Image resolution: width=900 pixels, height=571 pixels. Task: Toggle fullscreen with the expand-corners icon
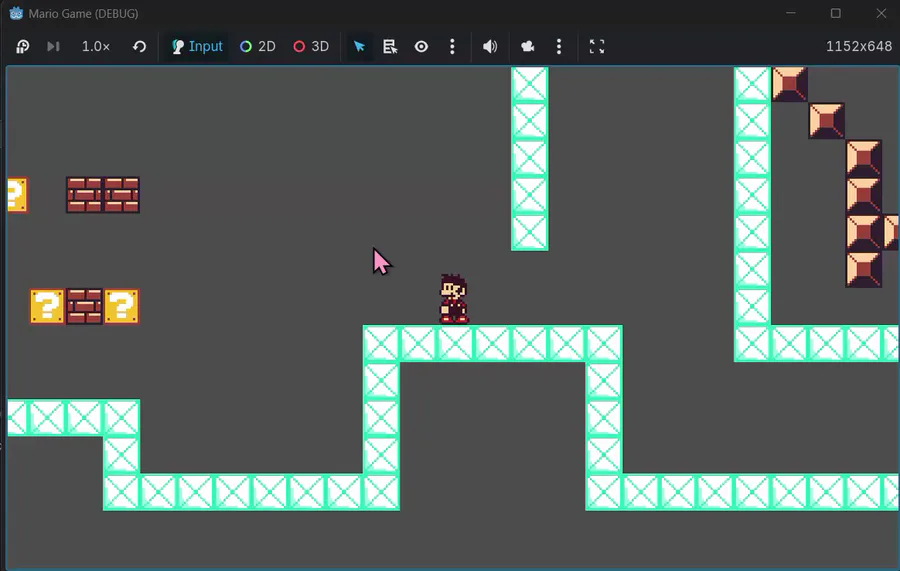(597, 46)
